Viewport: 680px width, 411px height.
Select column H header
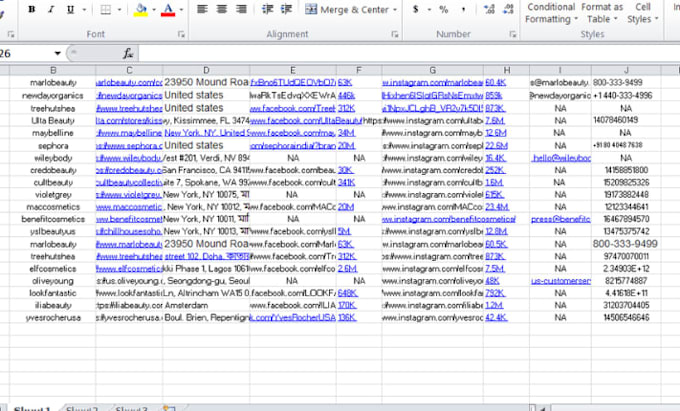[507, 70]
